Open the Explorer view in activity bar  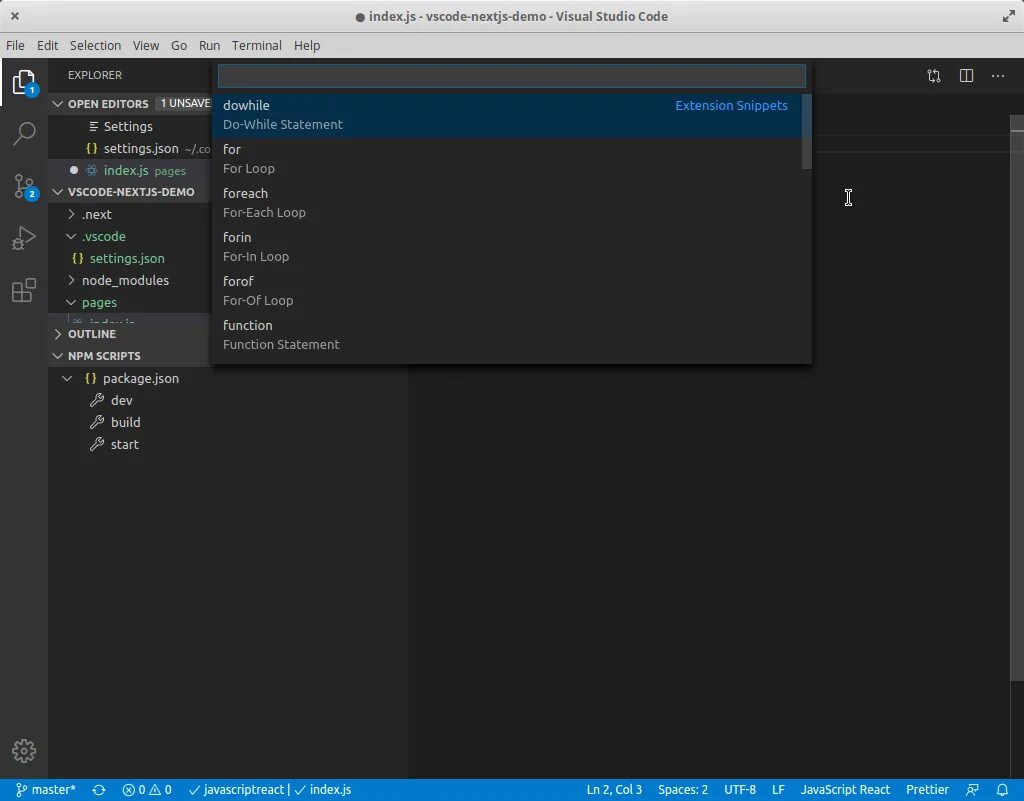[24, 83]
